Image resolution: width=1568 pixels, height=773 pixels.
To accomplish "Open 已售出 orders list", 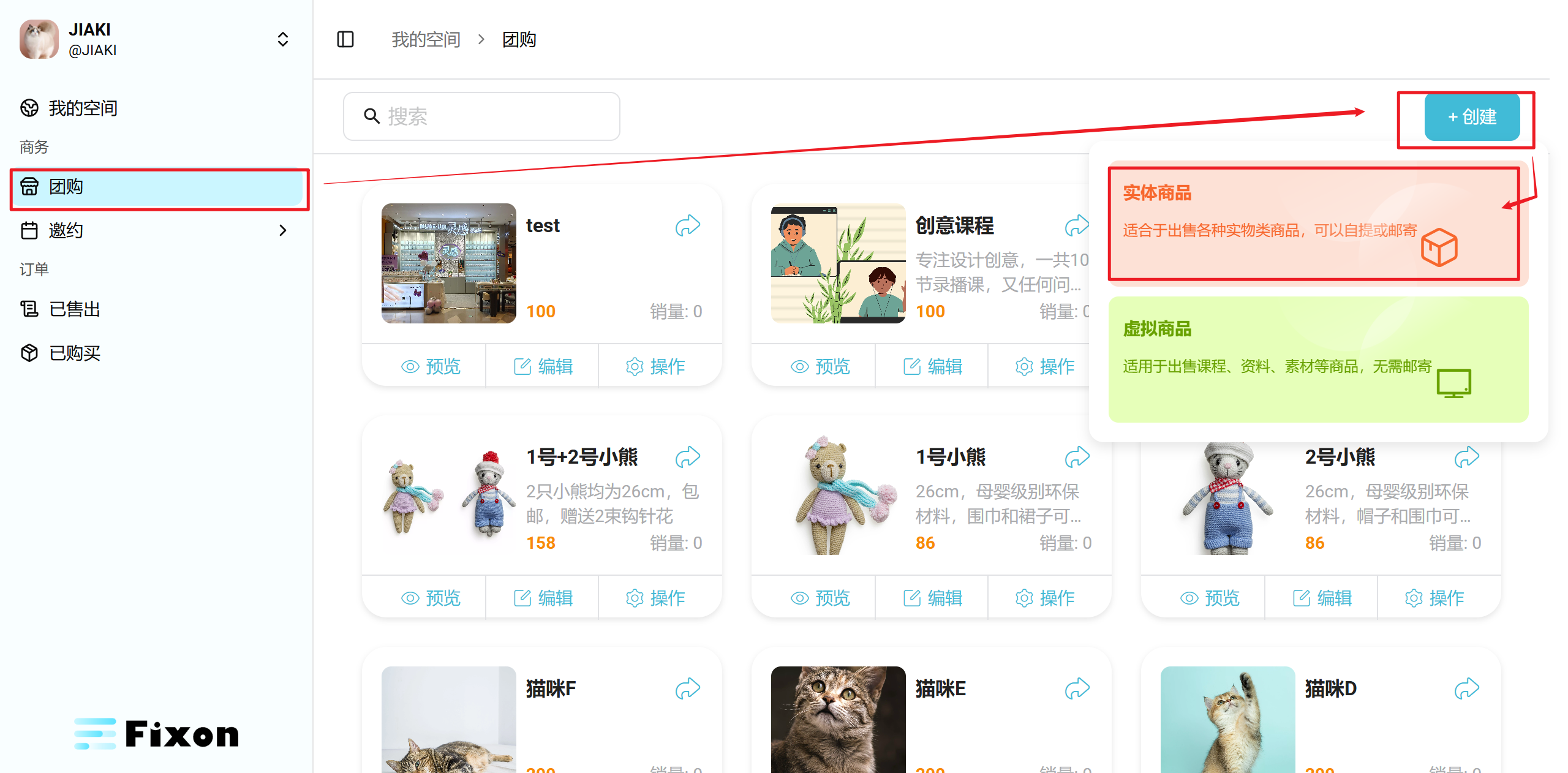I will pos(156,309).
